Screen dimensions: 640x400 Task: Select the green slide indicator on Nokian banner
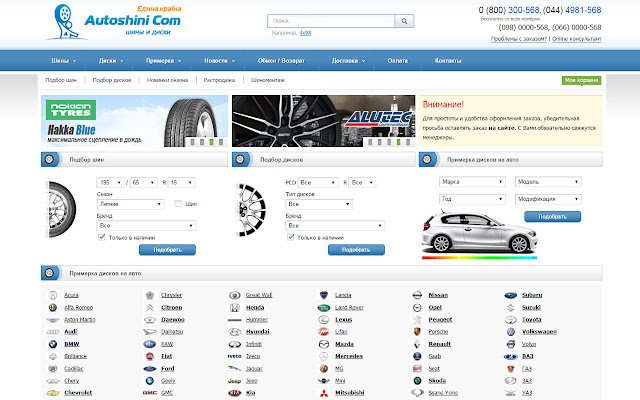(211, 142)
